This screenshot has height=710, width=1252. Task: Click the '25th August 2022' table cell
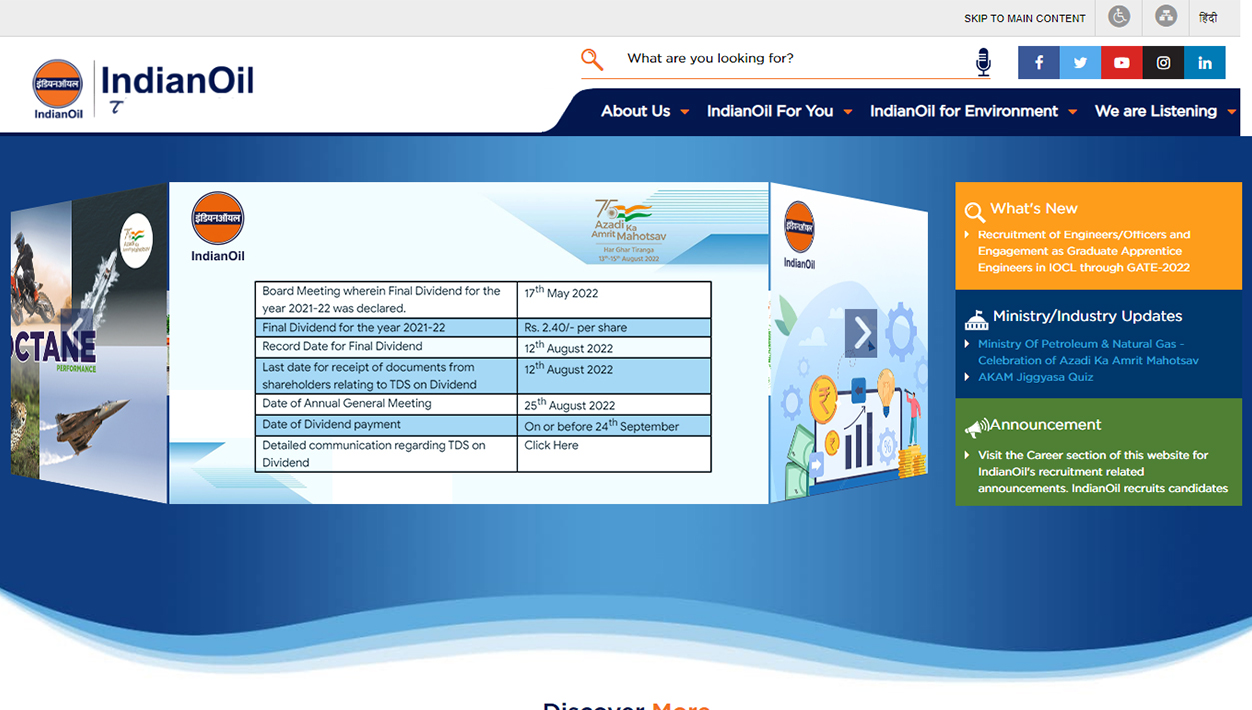(x=614, y=404)
